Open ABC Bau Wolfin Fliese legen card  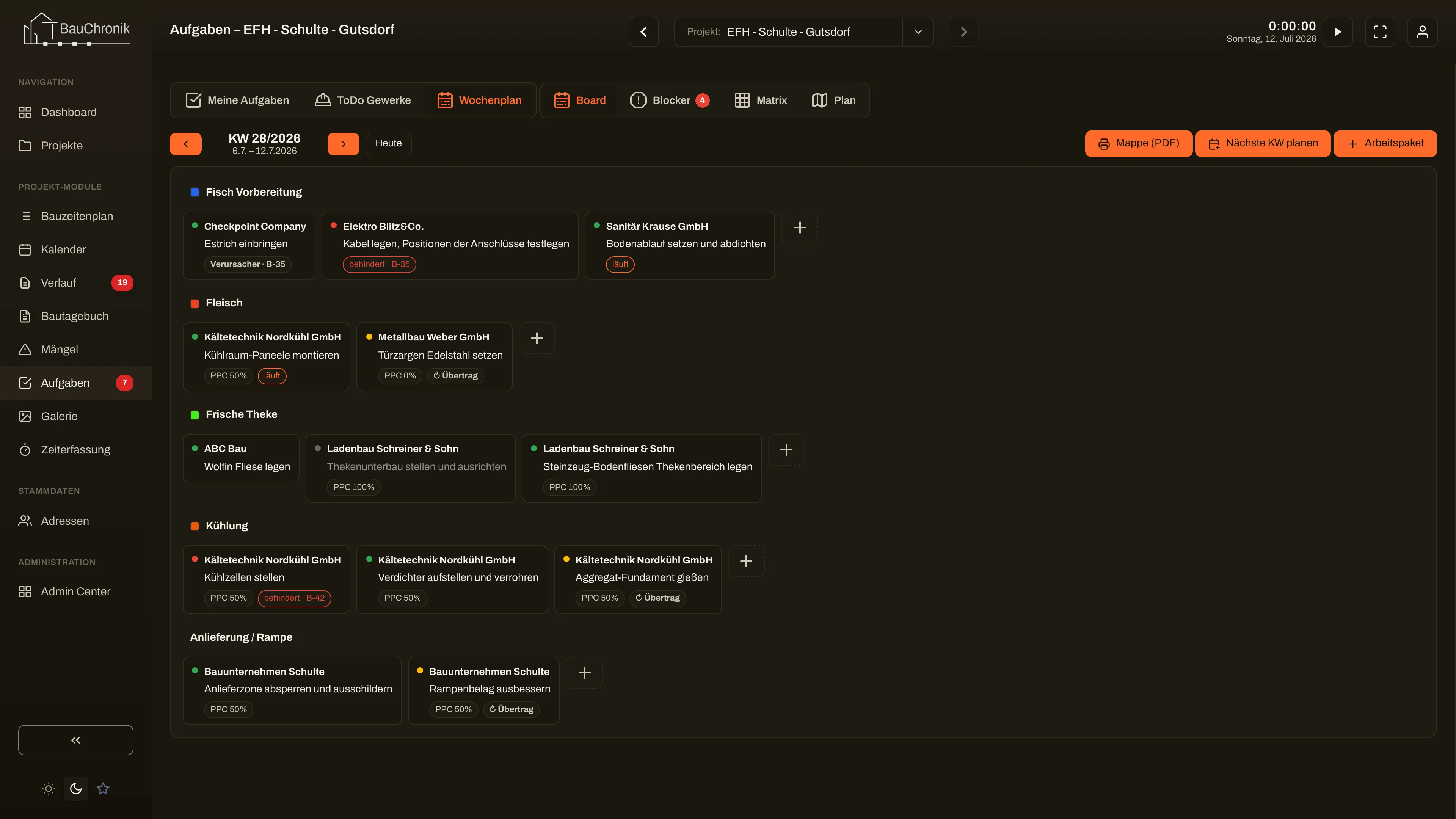pyautogui.click(x=241, y=457)
